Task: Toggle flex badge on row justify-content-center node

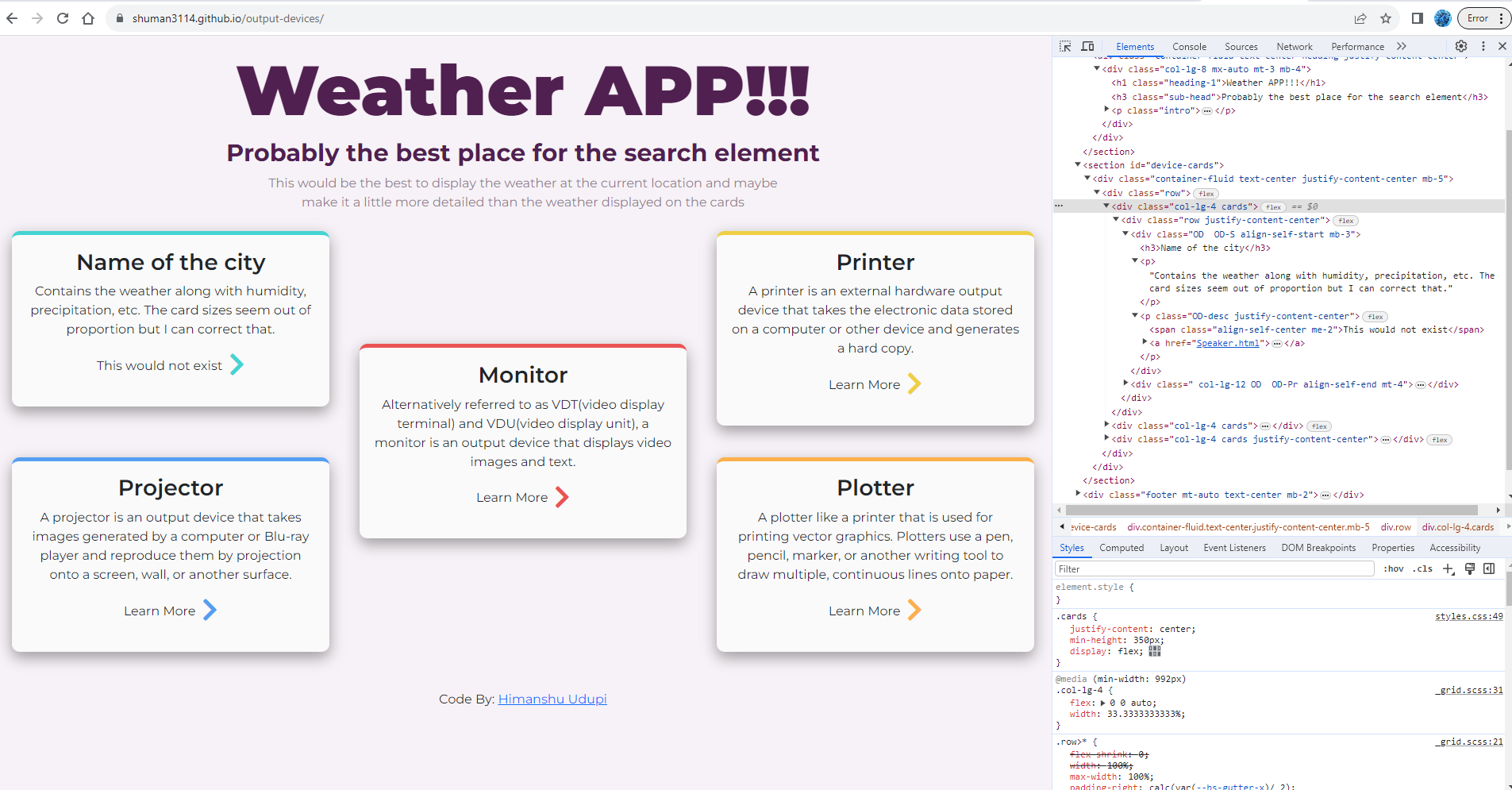Action: coord(1346,221)
